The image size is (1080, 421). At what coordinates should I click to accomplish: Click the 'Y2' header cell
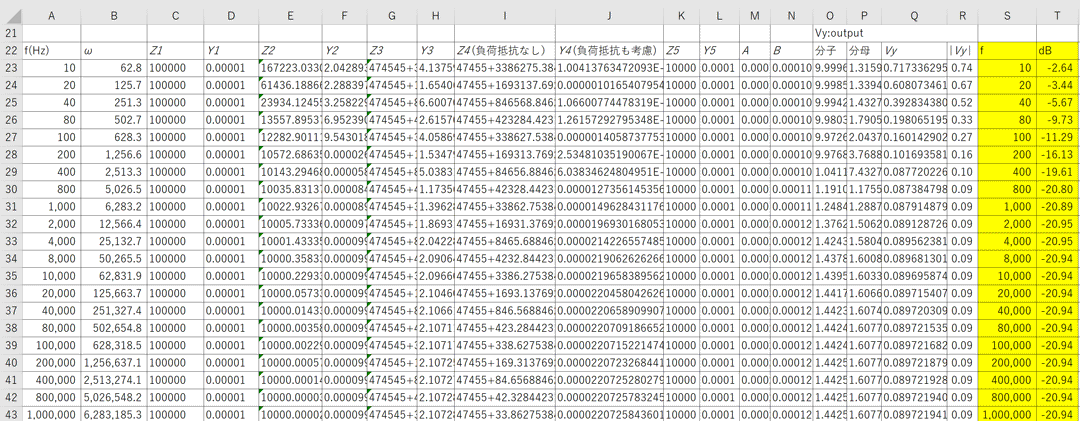coord(344,51)
